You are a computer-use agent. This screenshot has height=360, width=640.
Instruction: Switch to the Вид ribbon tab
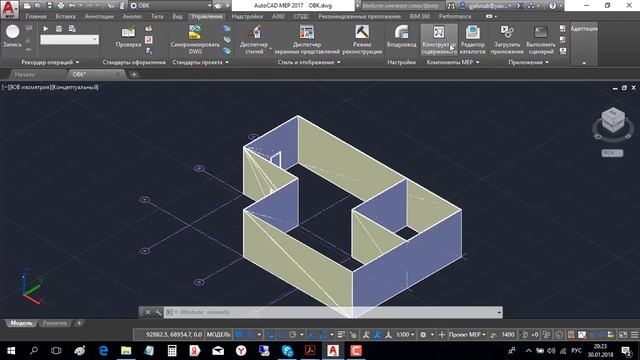click(177, 16)
